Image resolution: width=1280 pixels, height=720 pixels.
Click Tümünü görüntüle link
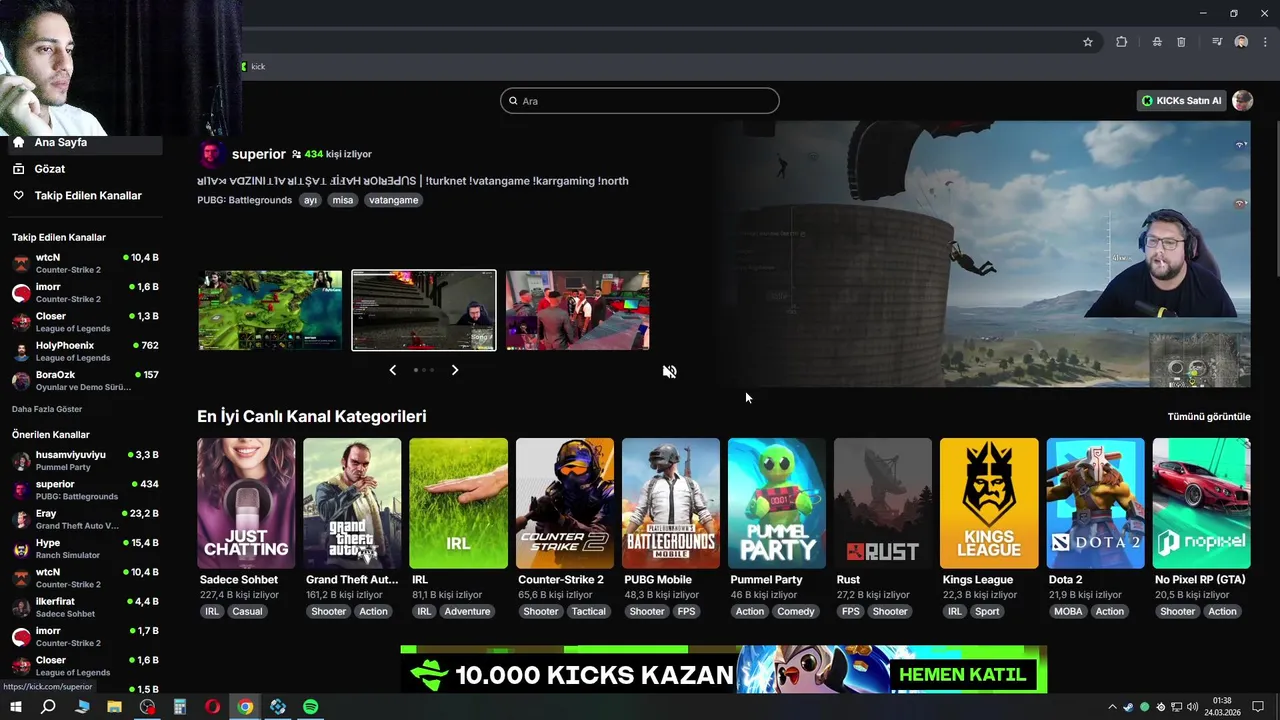1209,417
